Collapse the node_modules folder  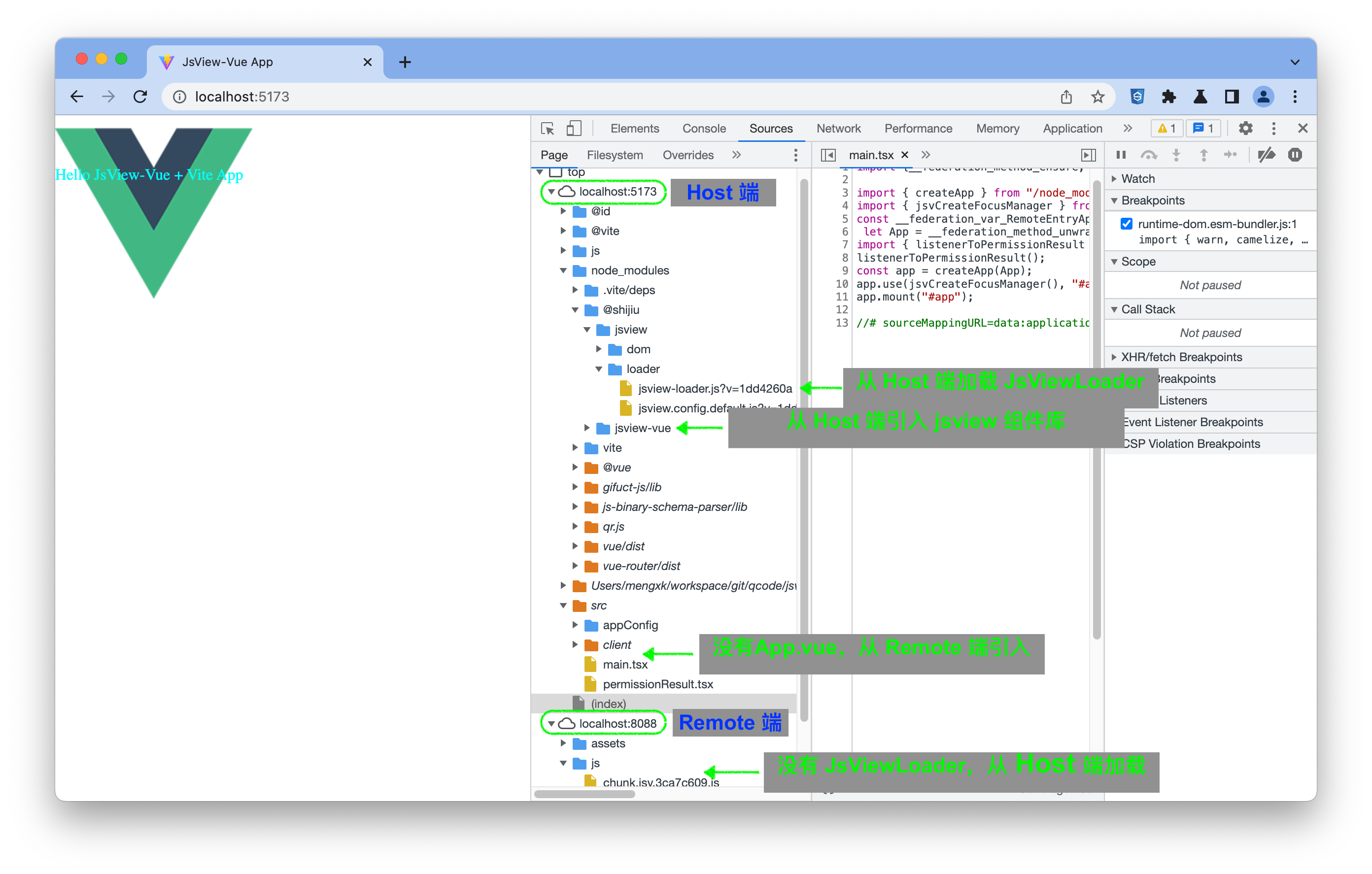[x=563, y=270]
